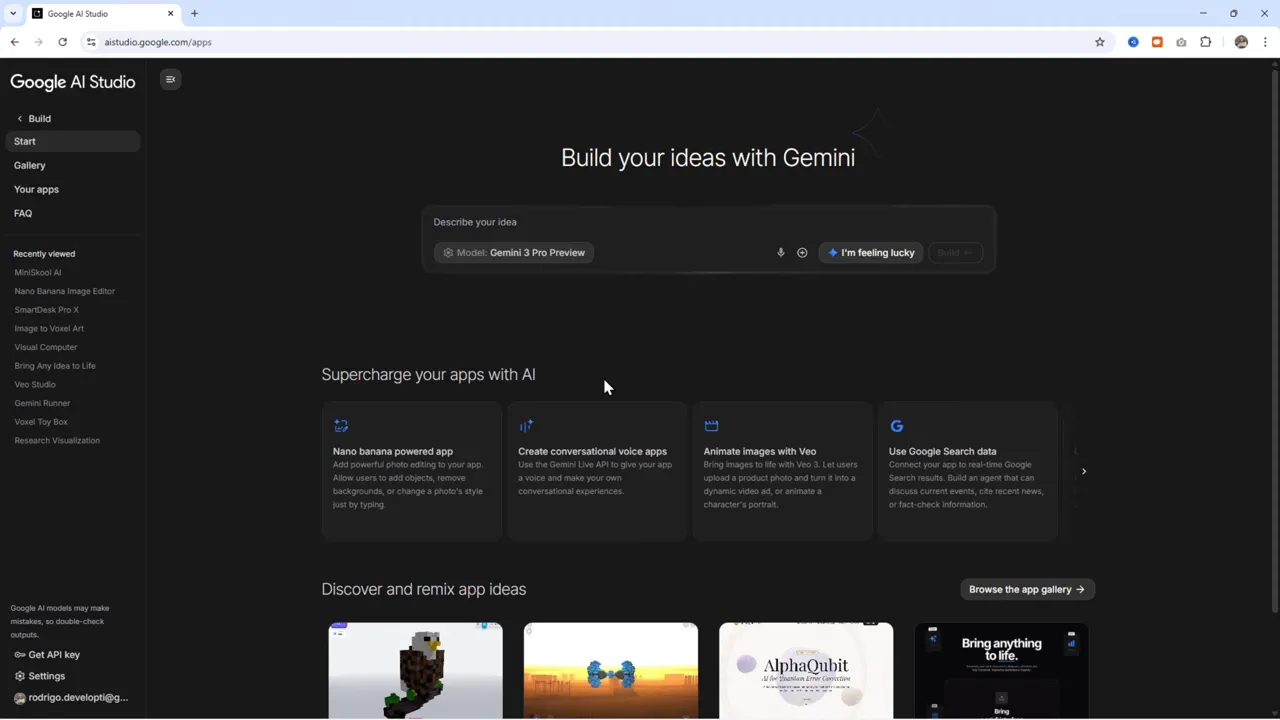Select the Animate images with Veo icon
Image resolution: width=1280 pixels, height=720 pixels.
coord(711,425)
